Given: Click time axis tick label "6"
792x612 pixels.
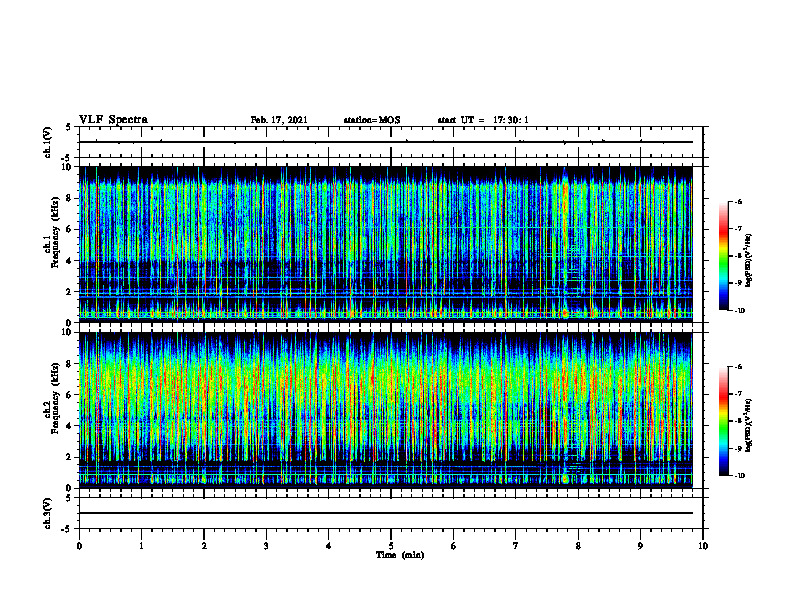Looking at the screenshot, I should (x=454, y=546).
